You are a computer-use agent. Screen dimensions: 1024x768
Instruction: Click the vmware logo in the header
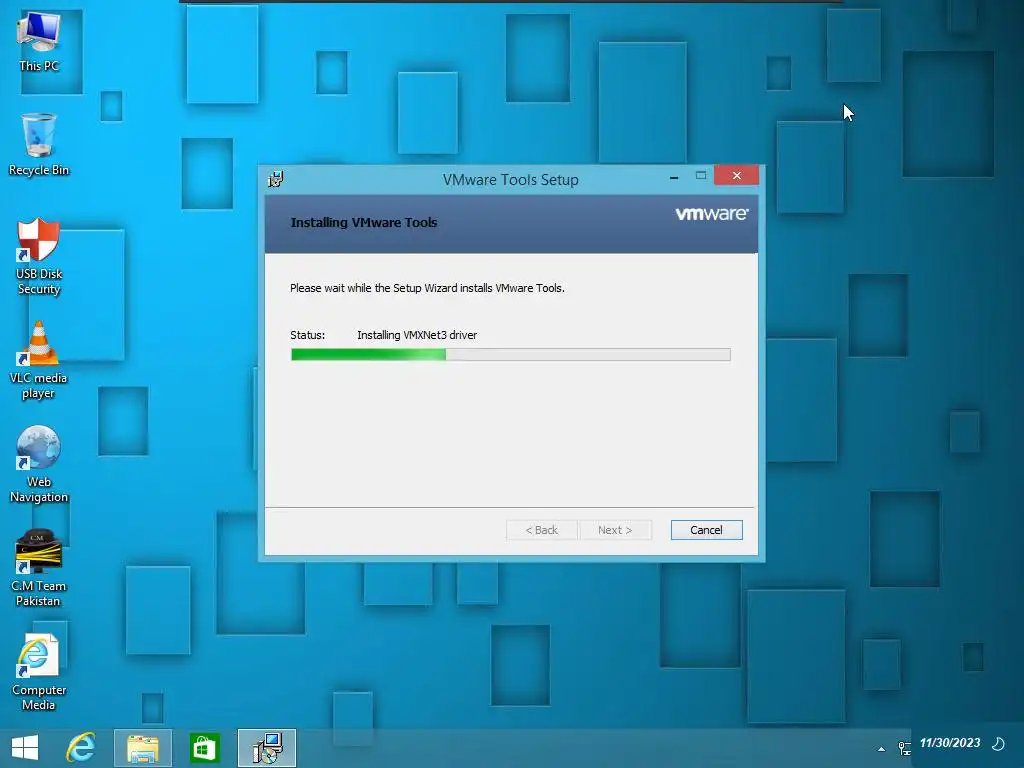click(x=712, y=214)
